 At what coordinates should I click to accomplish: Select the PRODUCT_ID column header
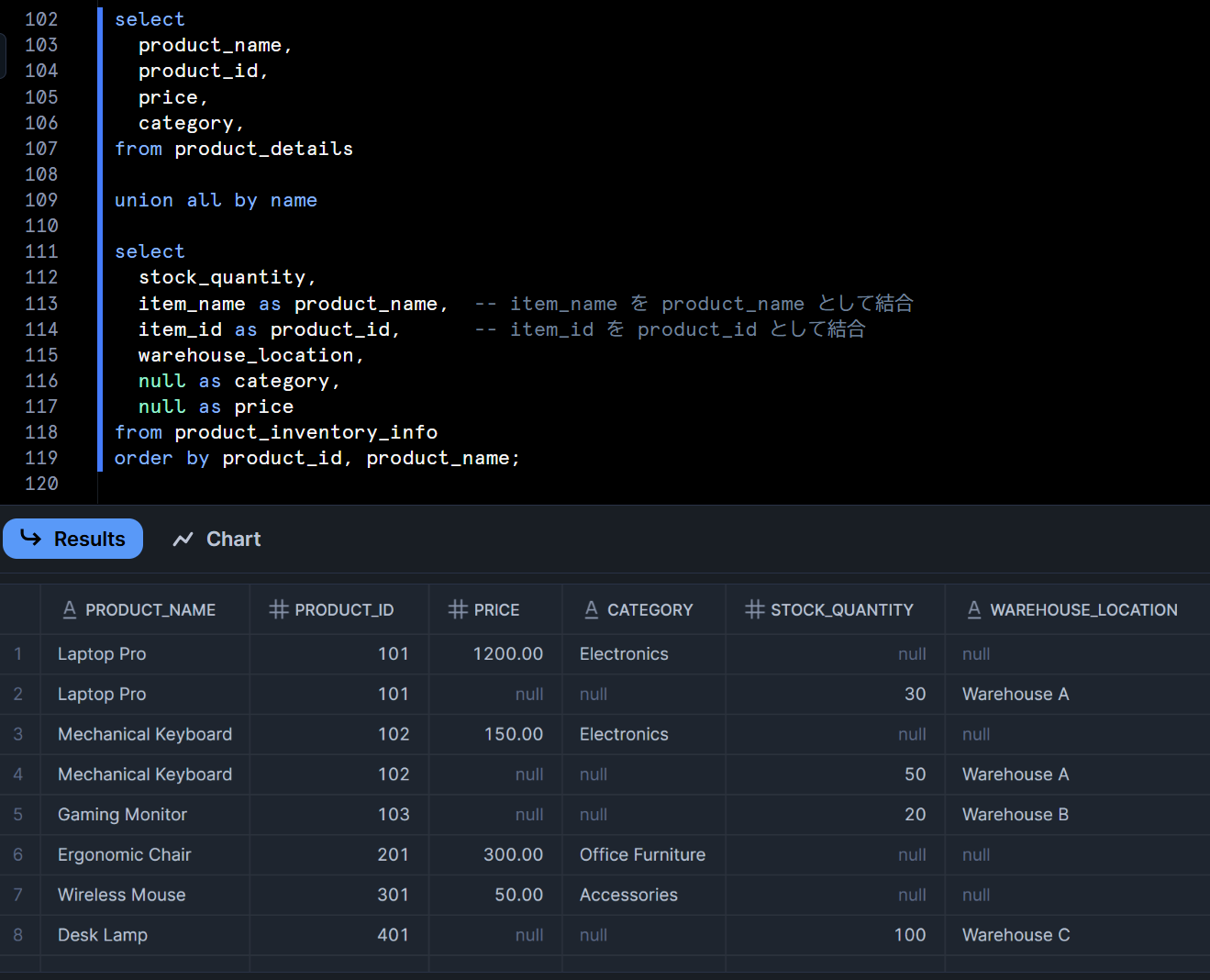339,609
